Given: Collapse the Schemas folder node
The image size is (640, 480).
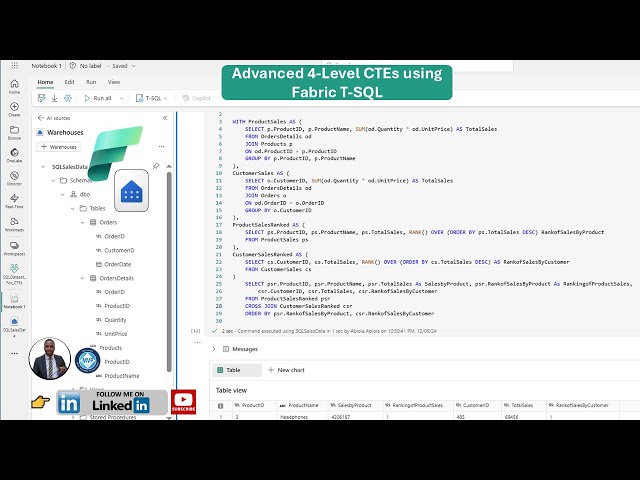Looking at the screenshot, I should [x=53, y=180].
